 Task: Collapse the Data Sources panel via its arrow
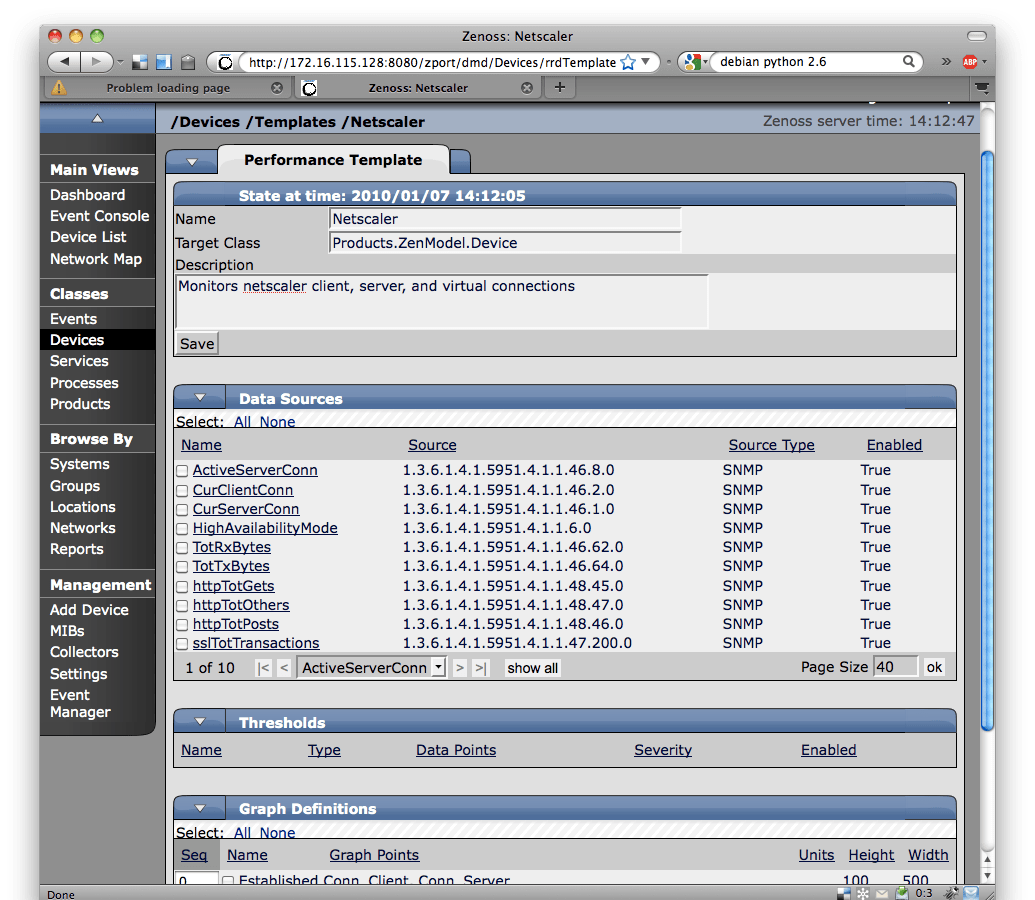[197, 396]
